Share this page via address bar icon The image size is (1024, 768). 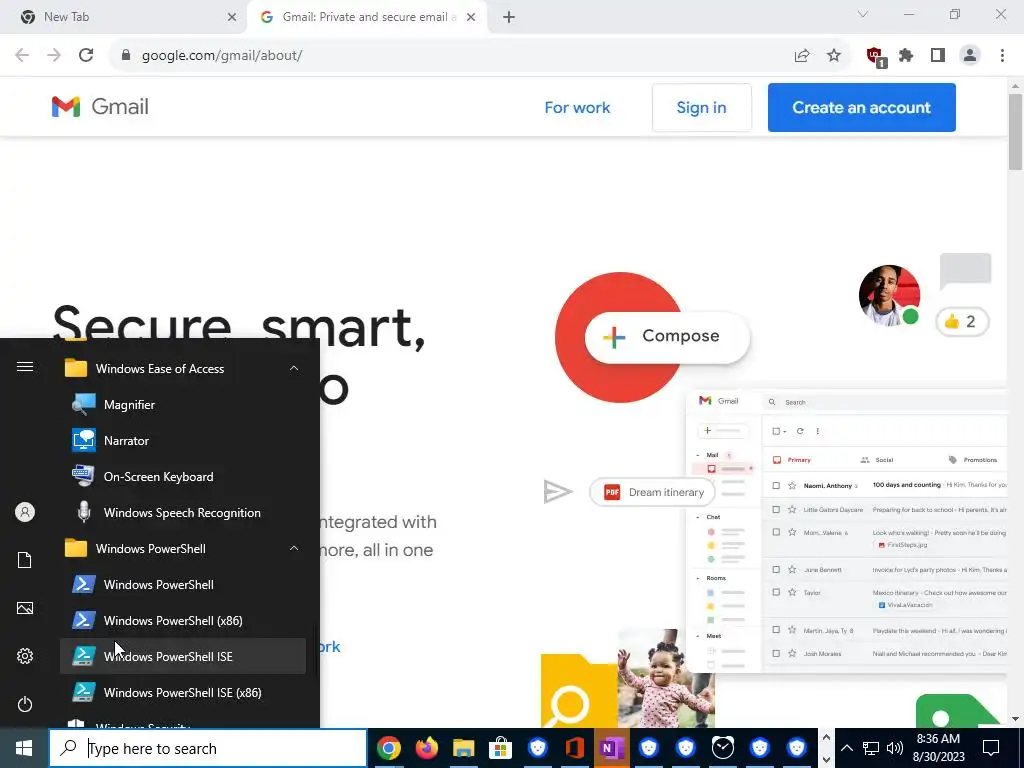pyautogui.click(x=802, y=56)
